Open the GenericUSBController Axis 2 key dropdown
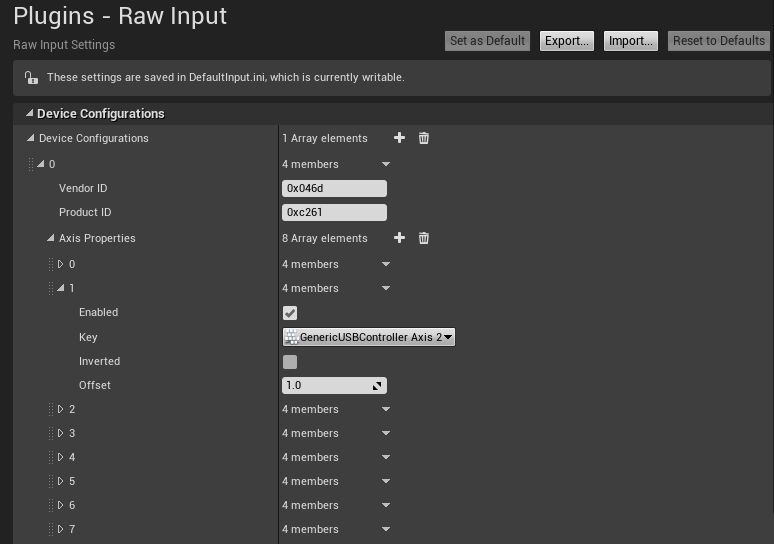Image resolution: width=774 pixels, height=544 pixels. [x=369, y=337]
